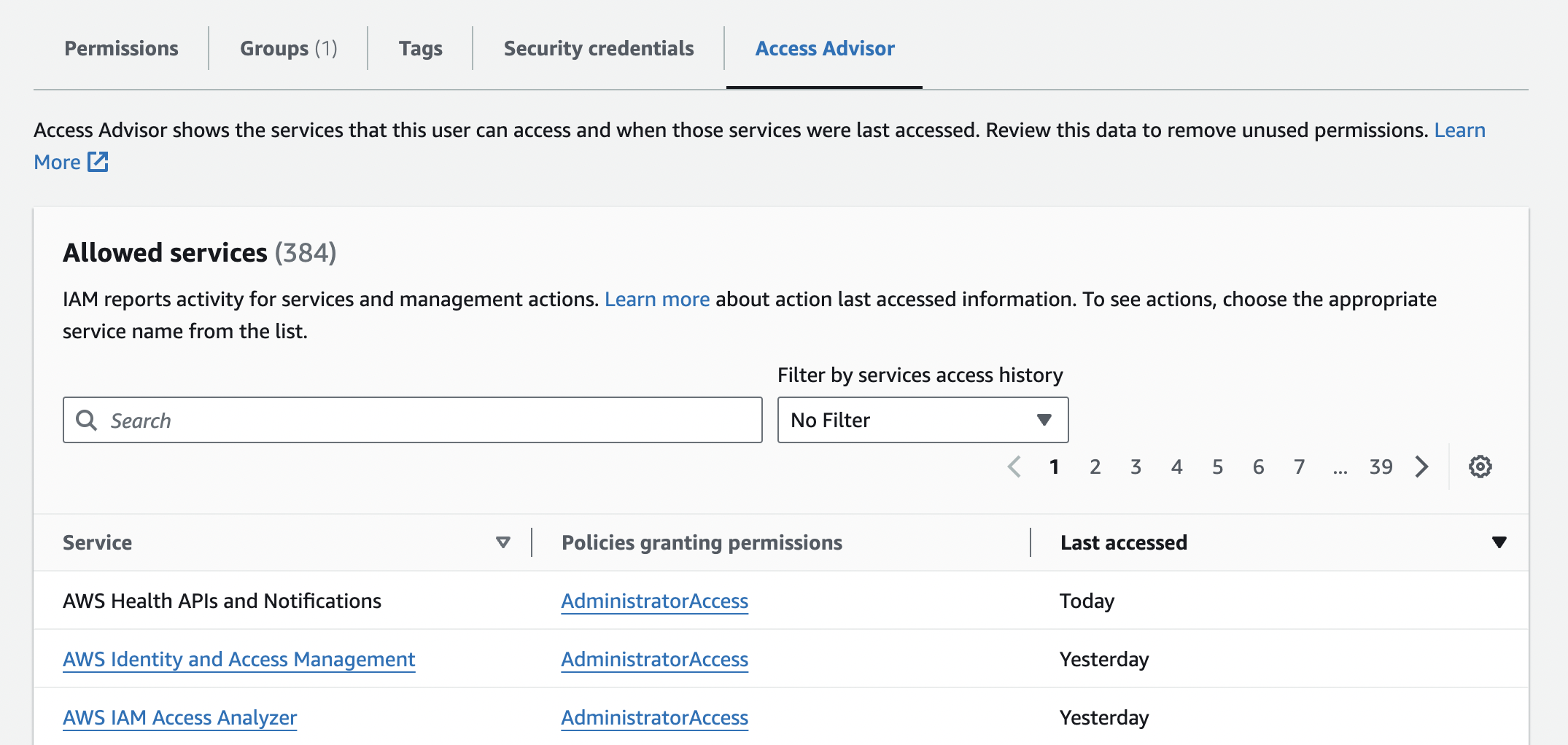Open the table preferences gear icon

[x=1480, y=467]
